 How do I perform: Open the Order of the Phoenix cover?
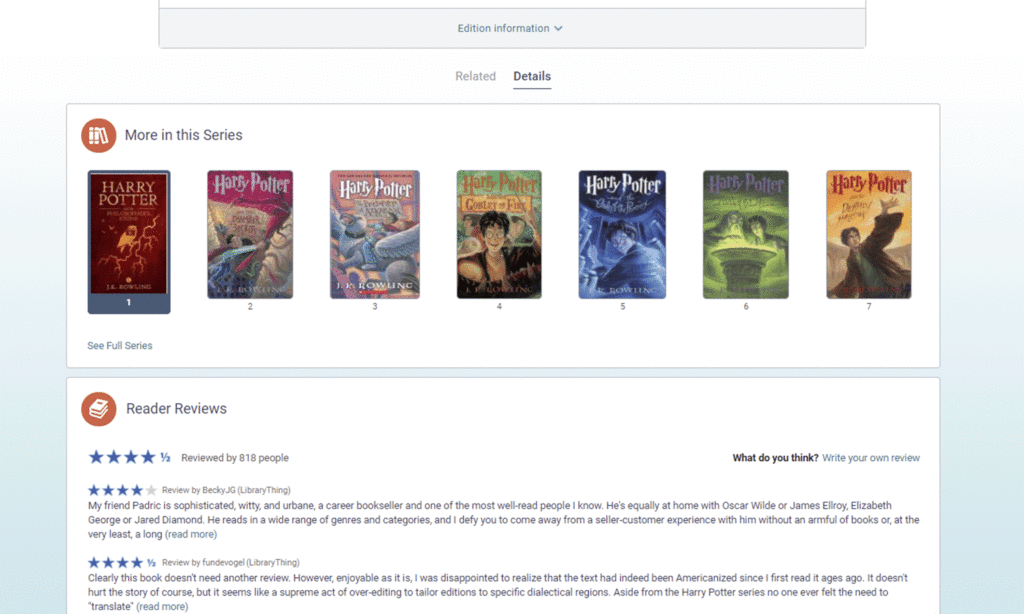click(x=622, y=234)
